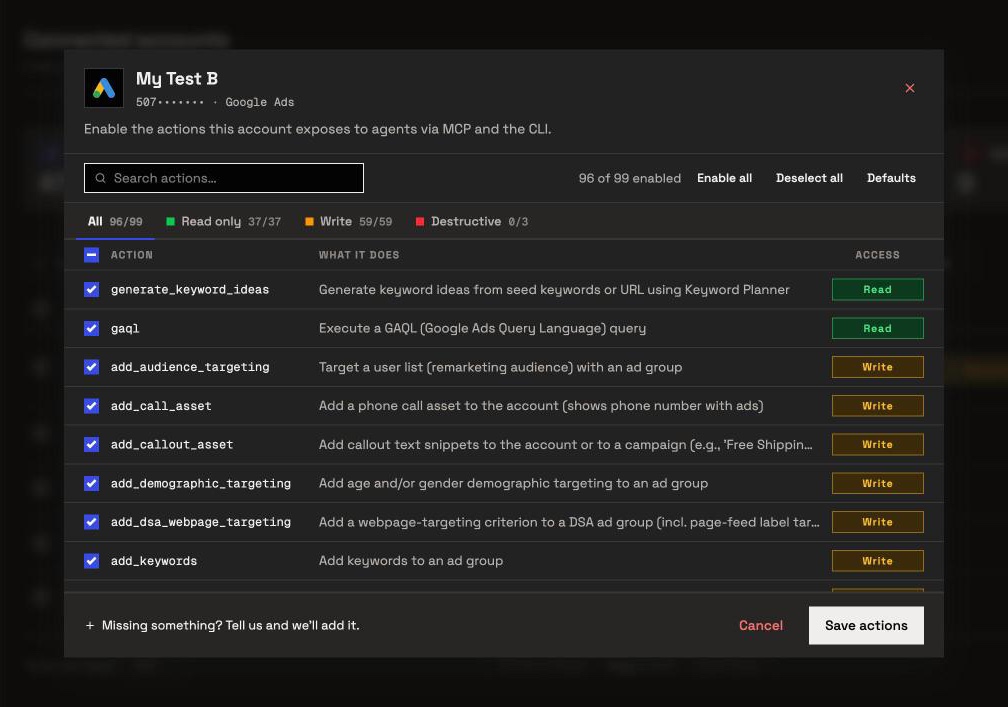Uncheck the add_dsa_webpage_targeting checkbox
The image size is (1008, 707).
click(91, 522)
